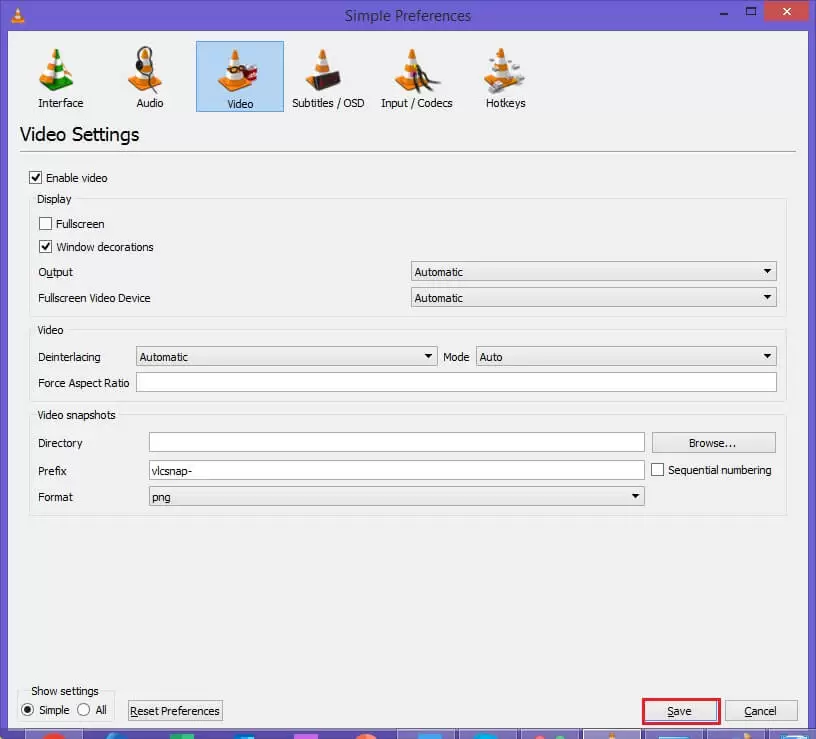This screenshot has width=816, height=739.
Task: Enable Sequential numbering for snapshots
Action: pos(657,470)
